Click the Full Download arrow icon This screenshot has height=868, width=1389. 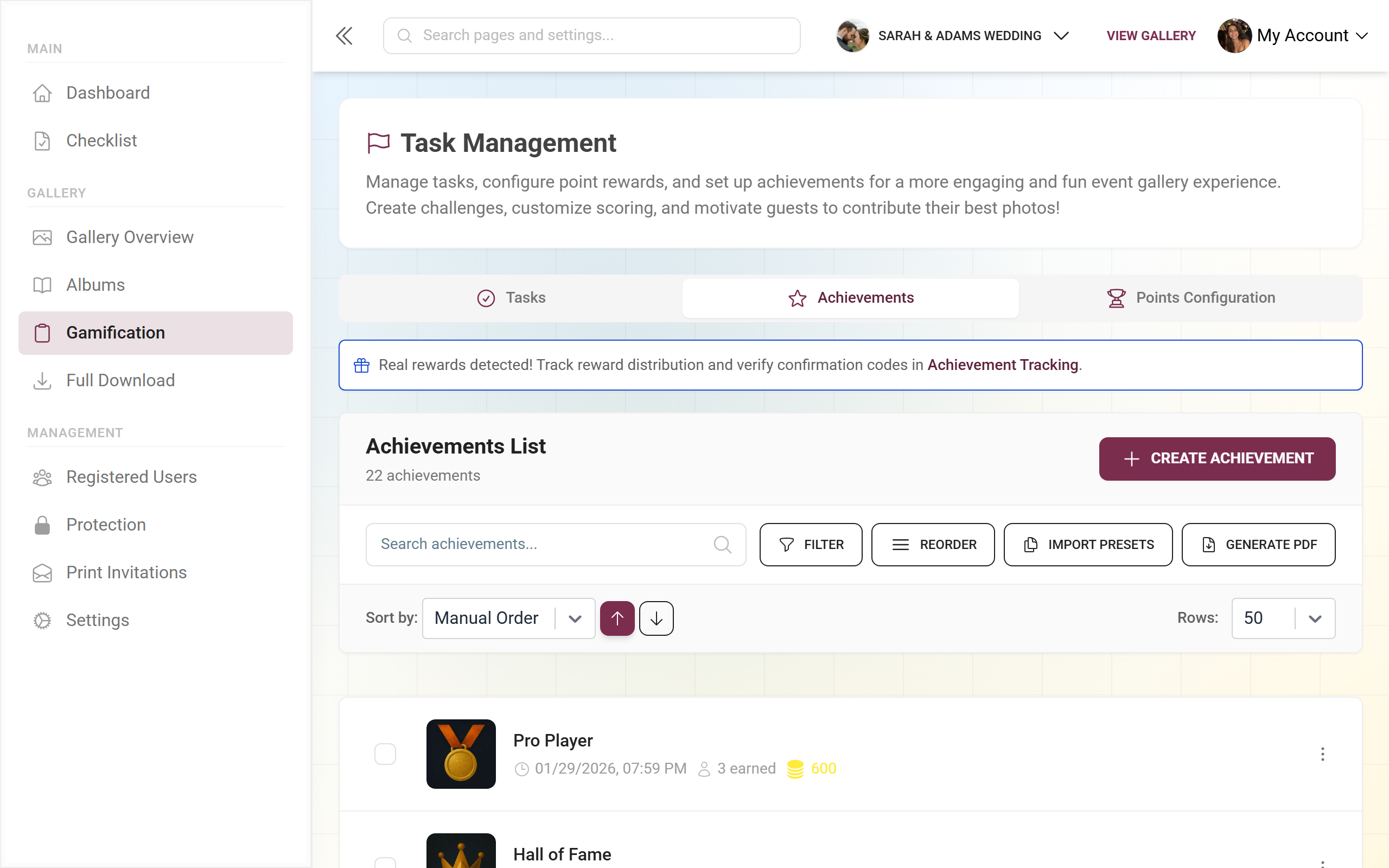(x=42, y=381)
